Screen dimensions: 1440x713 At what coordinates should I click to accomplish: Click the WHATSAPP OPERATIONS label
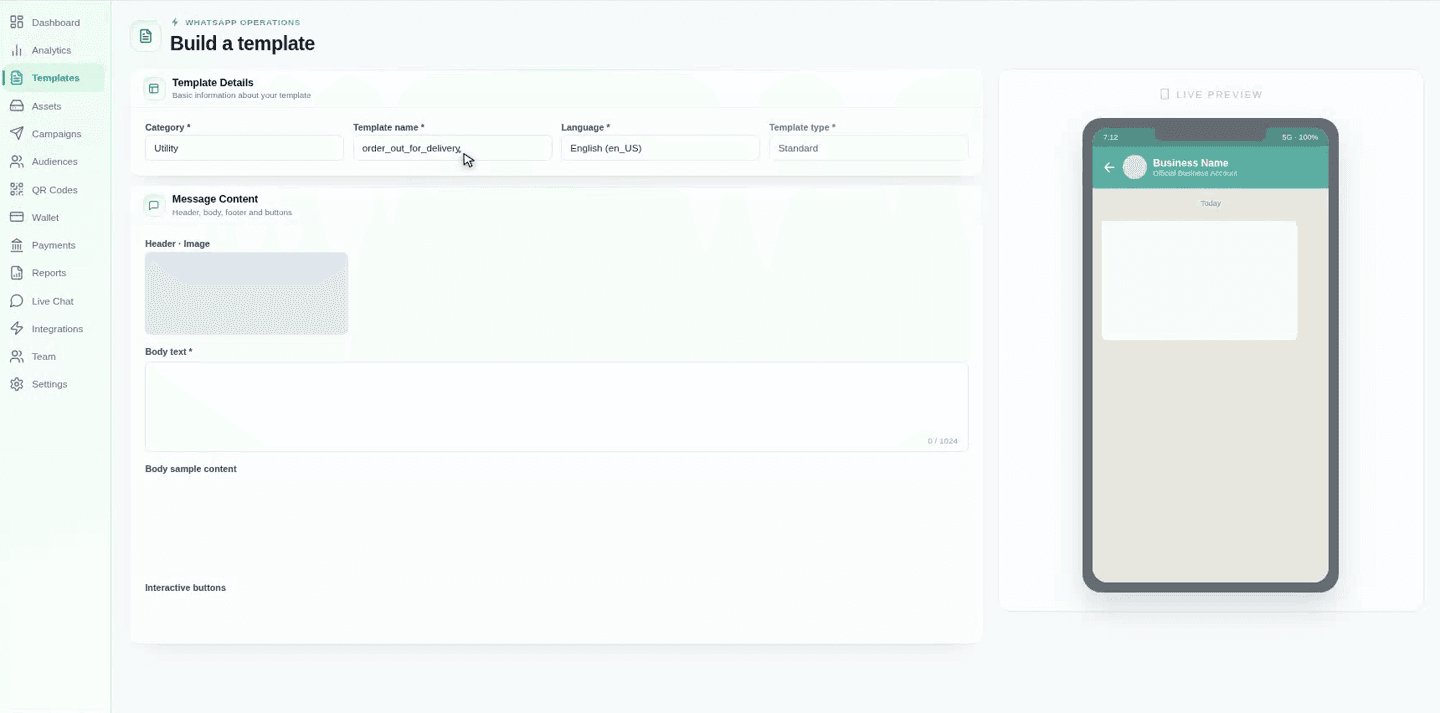[x=242, y=22]
